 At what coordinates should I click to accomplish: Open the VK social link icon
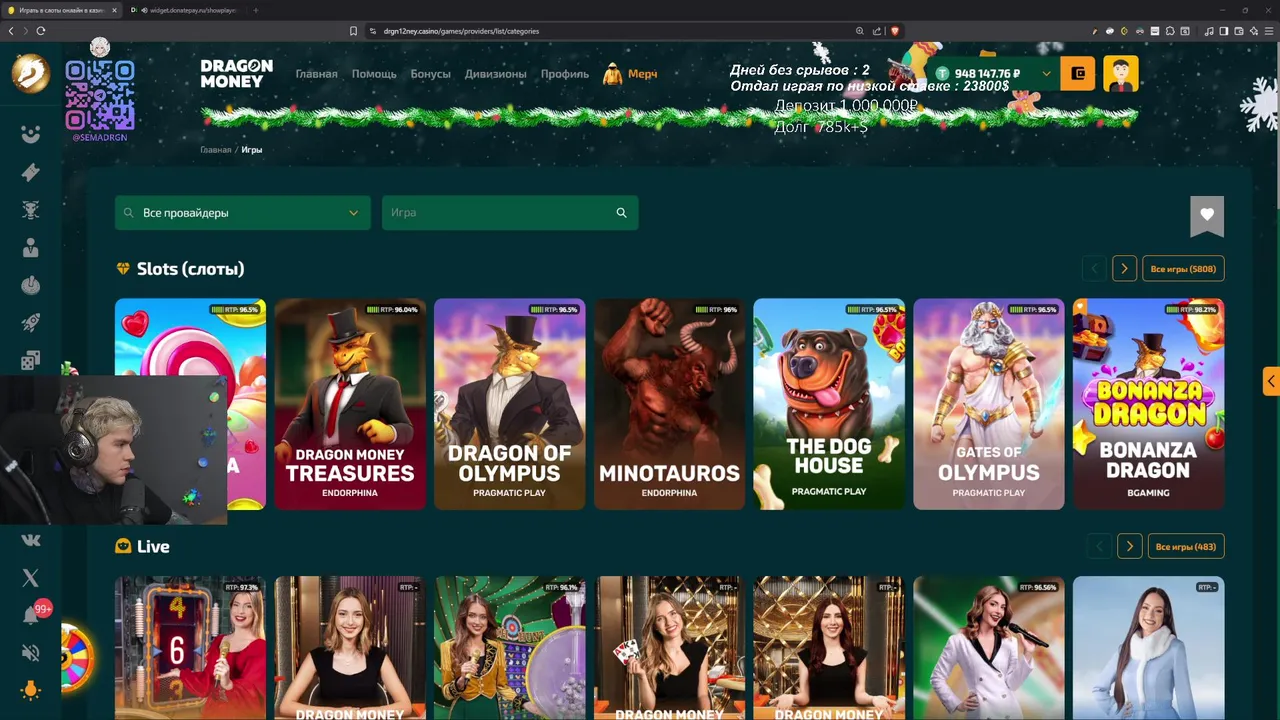(31, 540)
